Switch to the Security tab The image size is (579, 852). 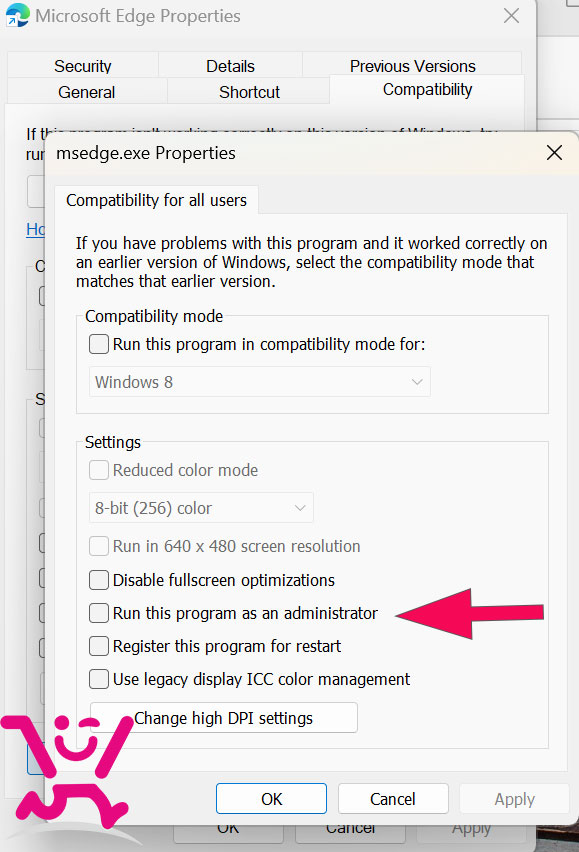(83, 66)
